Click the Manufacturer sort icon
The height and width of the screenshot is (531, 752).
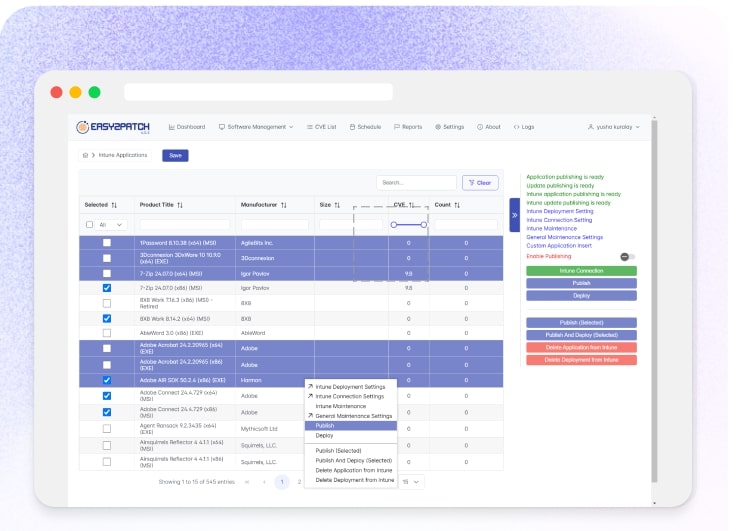[x=284, y=205]
